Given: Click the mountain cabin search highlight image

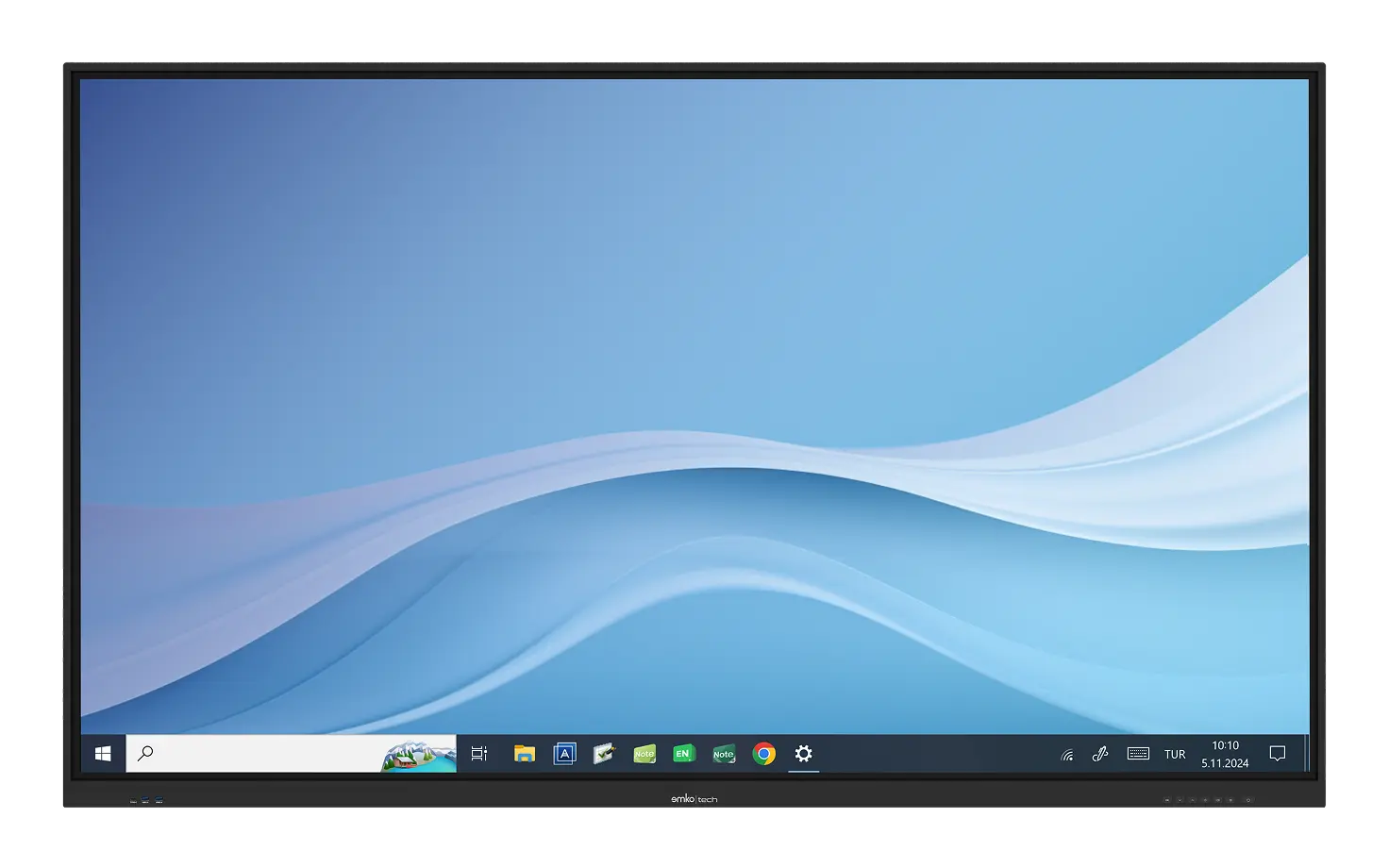Looking at the screenshot, I should click(x=419, y=756).
